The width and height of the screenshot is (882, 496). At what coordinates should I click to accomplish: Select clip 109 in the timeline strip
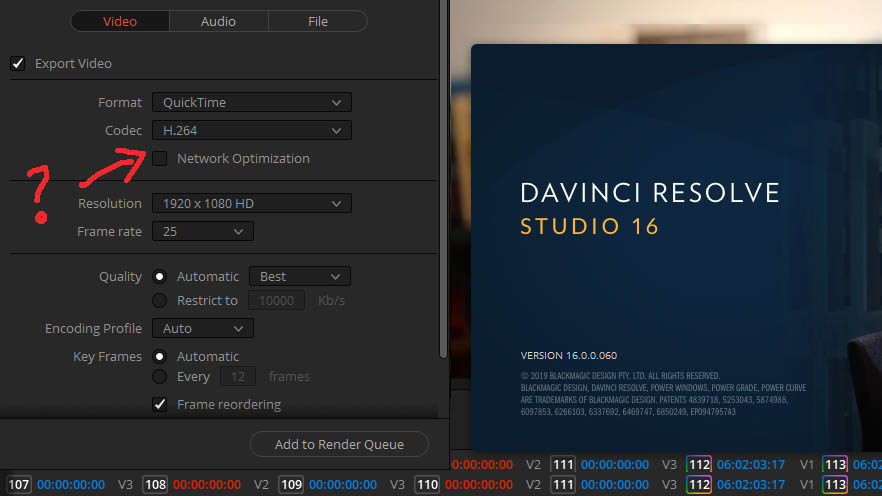tap(291, 484)
